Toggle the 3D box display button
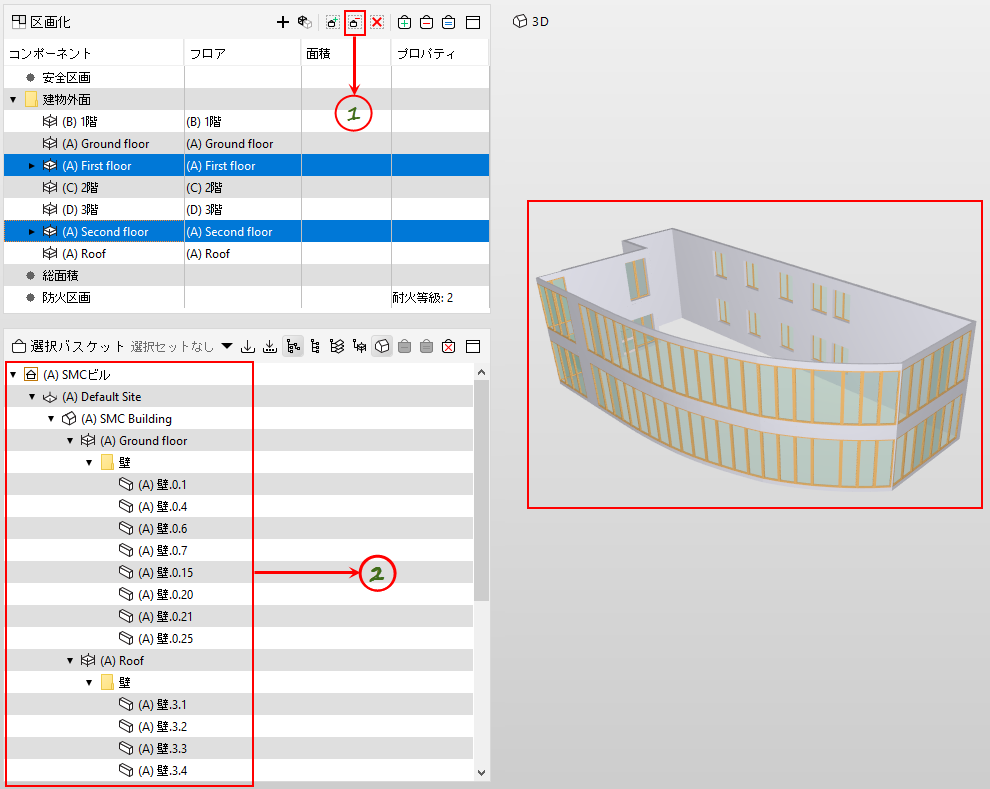 click(x=382, y=346)
